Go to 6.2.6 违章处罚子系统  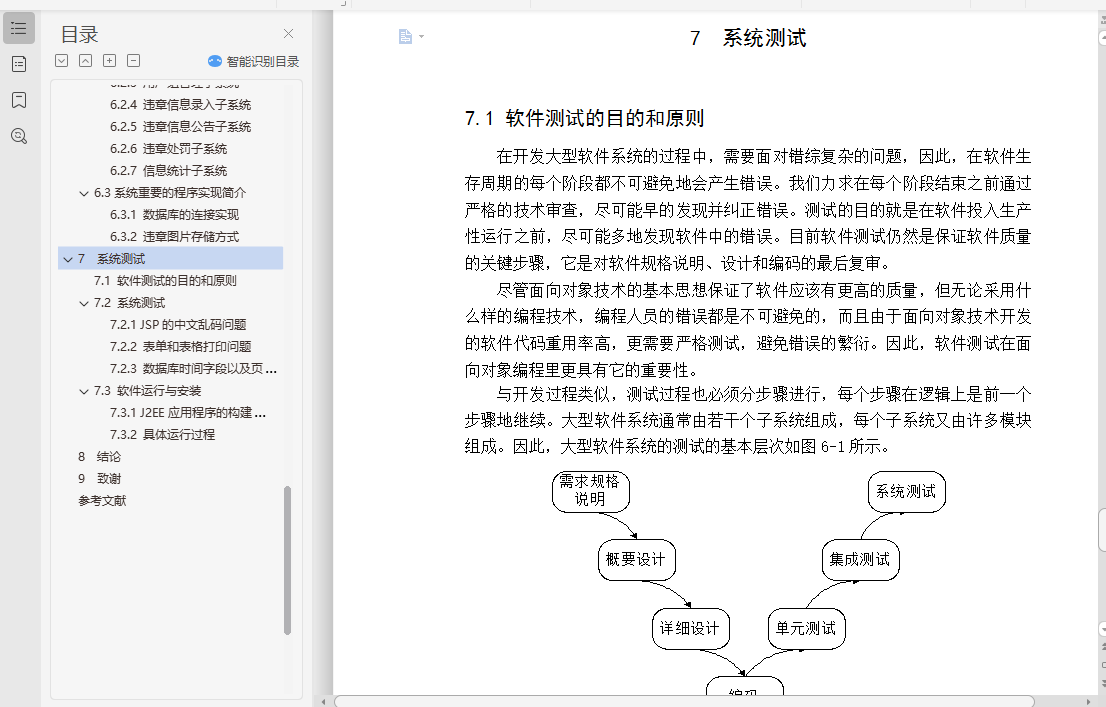169,148
